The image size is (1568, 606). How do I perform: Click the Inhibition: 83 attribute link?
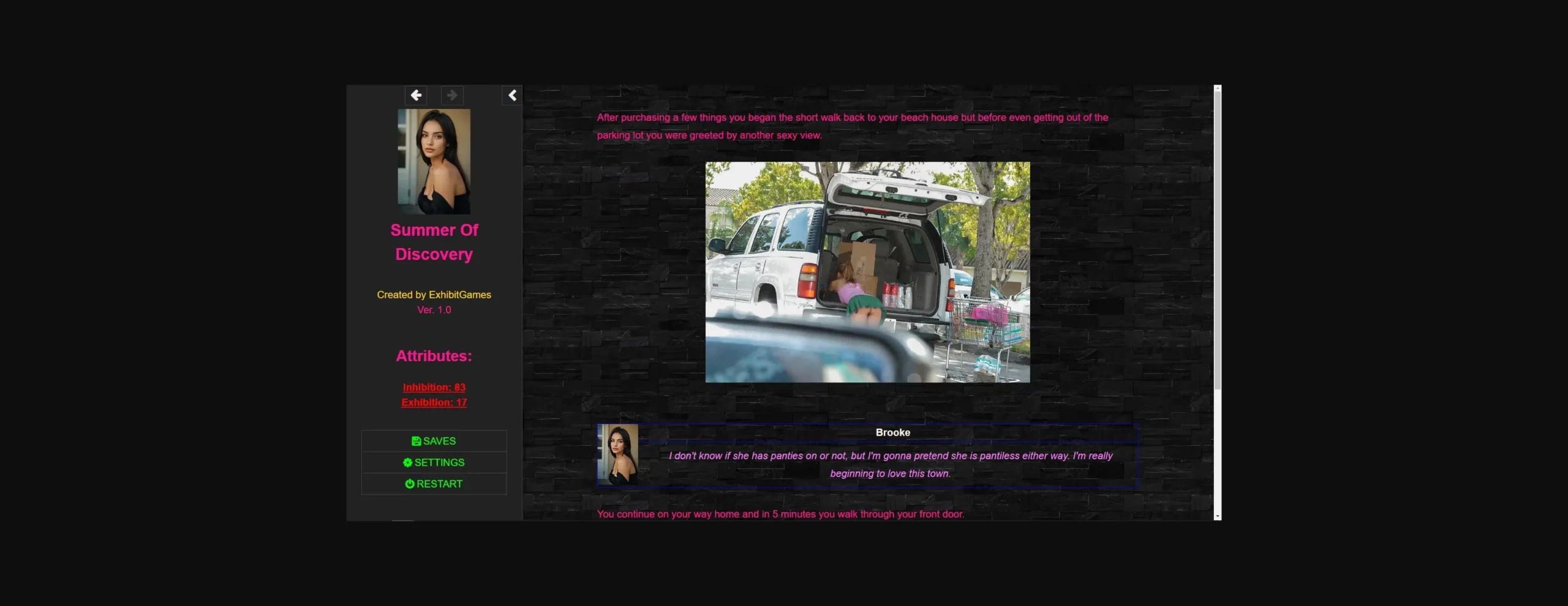[434, 387]
